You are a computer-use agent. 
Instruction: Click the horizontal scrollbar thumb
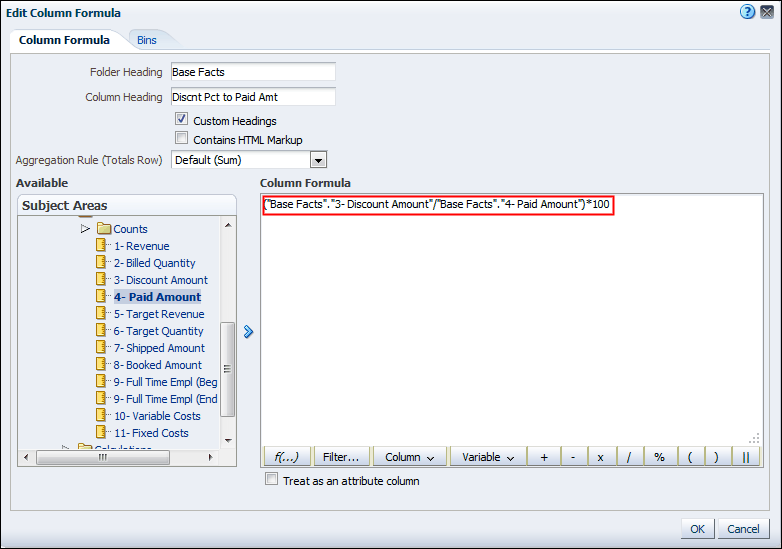pos(103,457)
